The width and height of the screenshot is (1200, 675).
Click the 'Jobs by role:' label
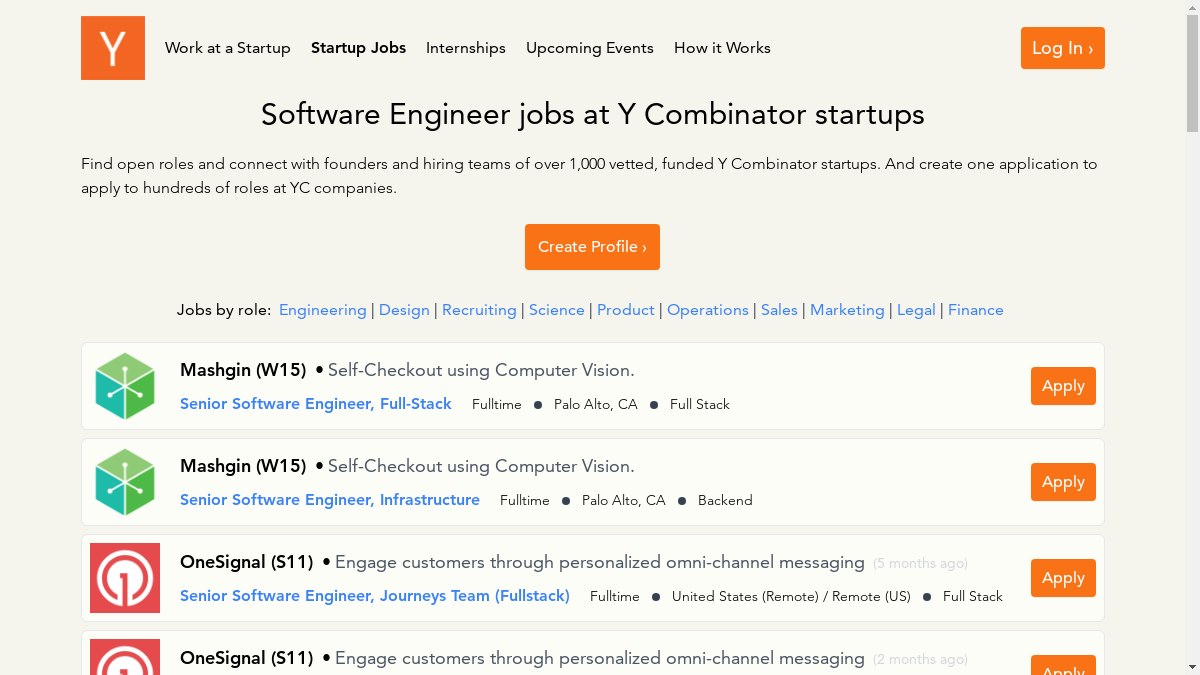(x=224, y=310)
